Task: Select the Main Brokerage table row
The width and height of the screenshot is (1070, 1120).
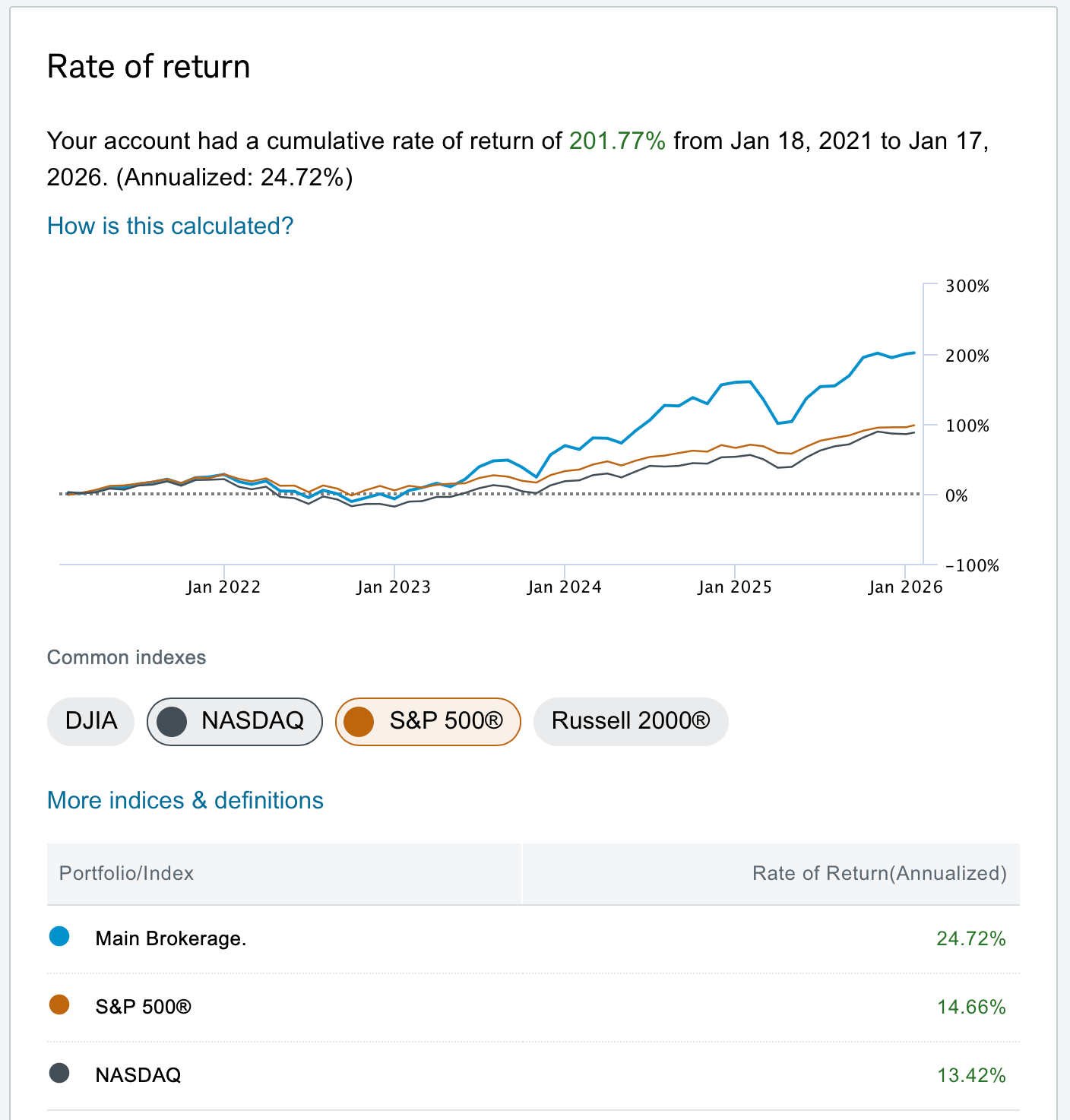Action: (x=532, y=938)
